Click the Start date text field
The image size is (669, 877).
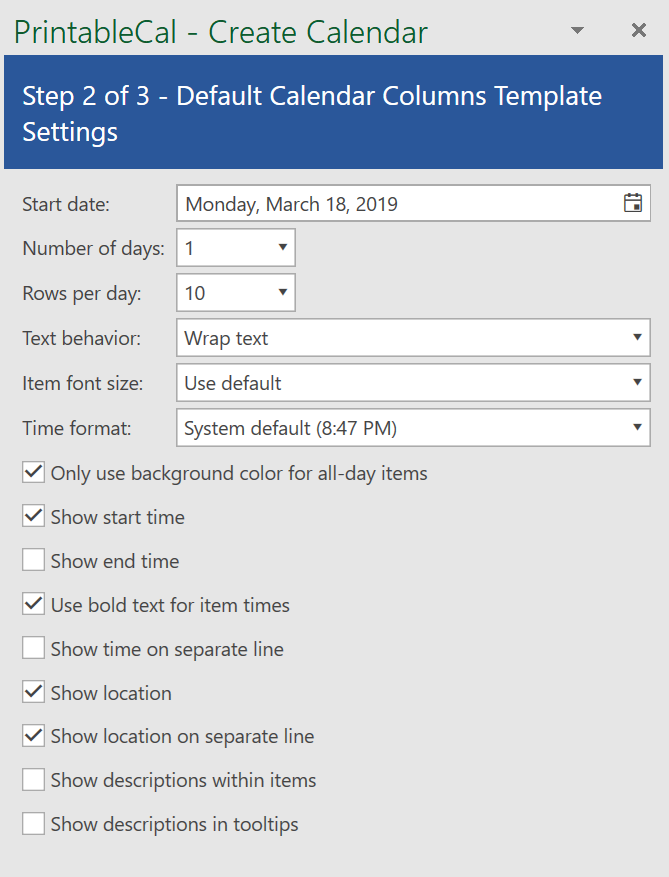[x=400, y=204]
